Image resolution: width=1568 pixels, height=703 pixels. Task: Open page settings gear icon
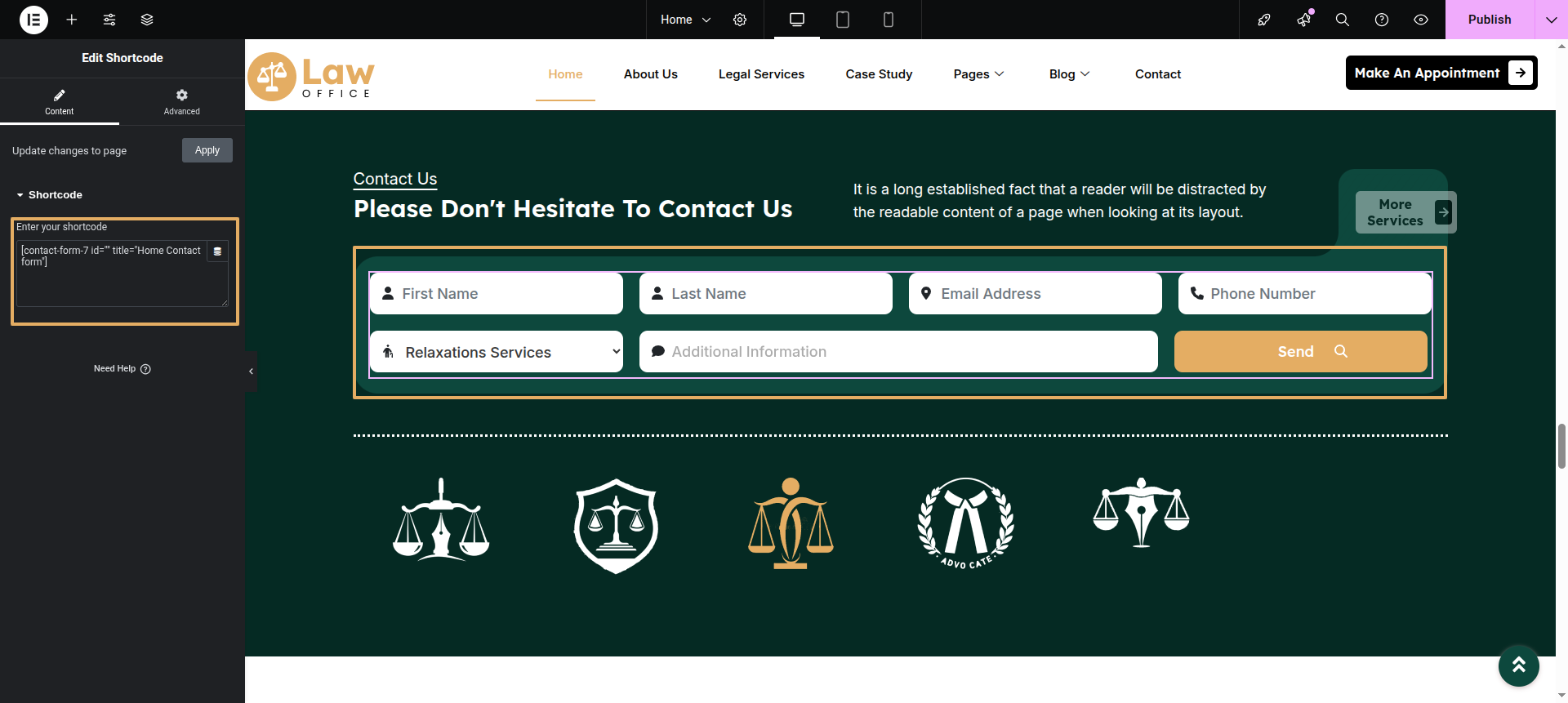click(740, 20)
